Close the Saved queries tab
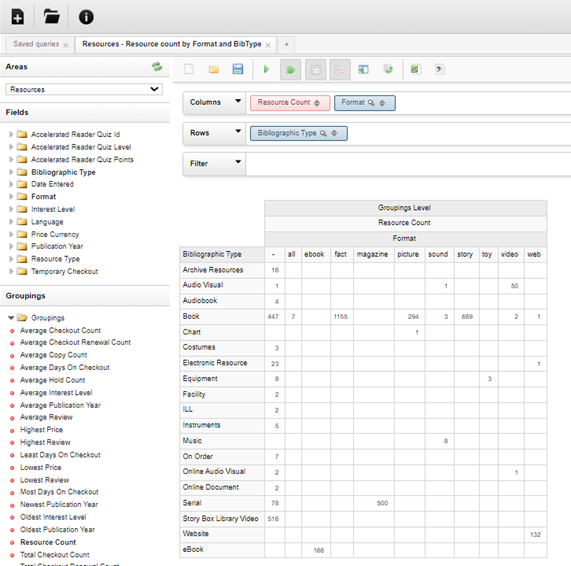 click(66, 45)
